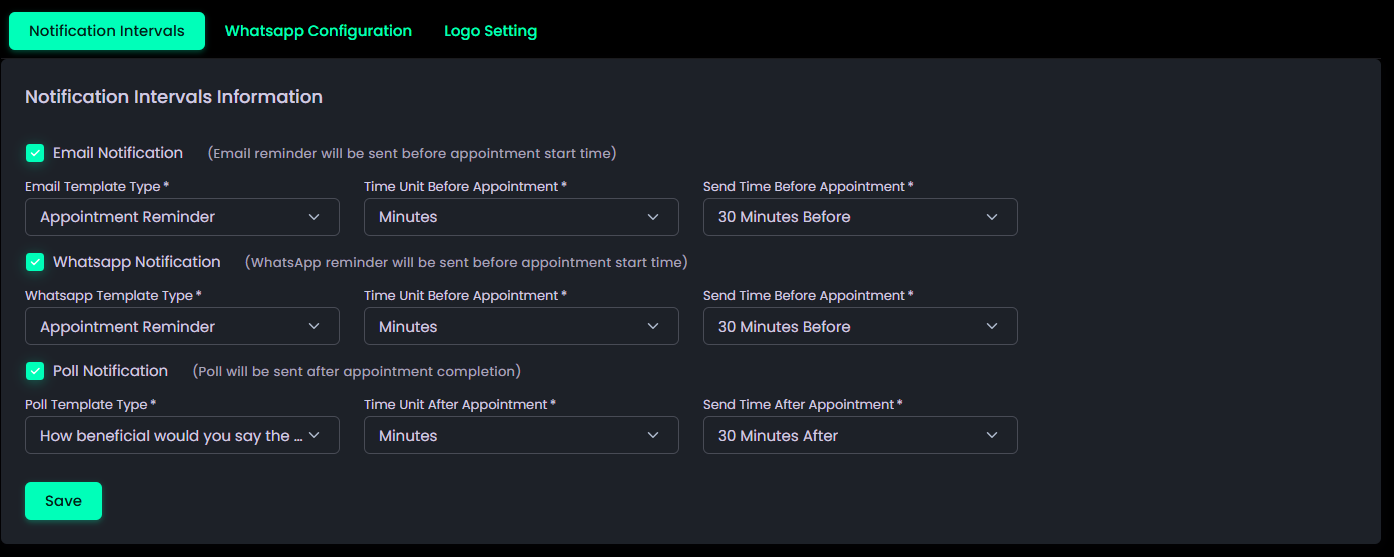Click chevron on poll Time Unit dropdown
This screenshot has height=557, width=1394.
click(x=653, y=435)
